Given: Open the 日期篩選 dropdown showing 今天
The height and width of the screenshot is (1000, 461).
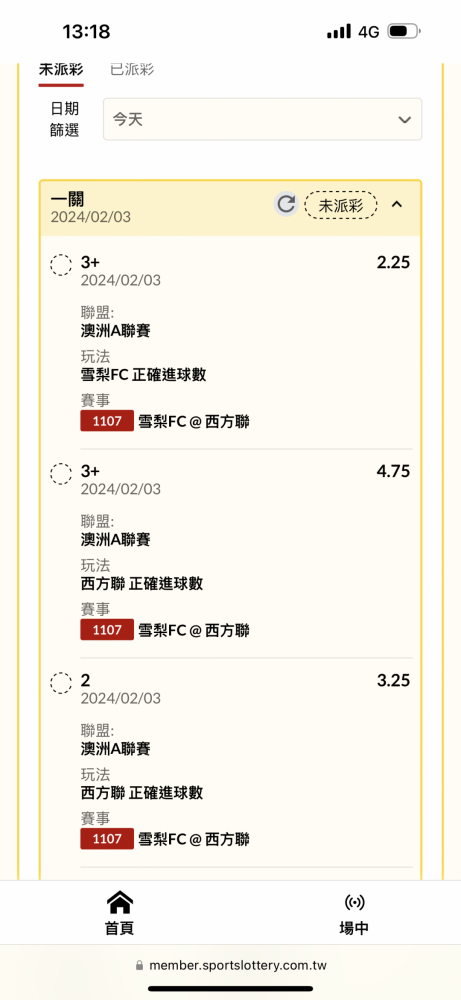Looking at the screenshot, I should pyautogui.click(x=262, y=119).
